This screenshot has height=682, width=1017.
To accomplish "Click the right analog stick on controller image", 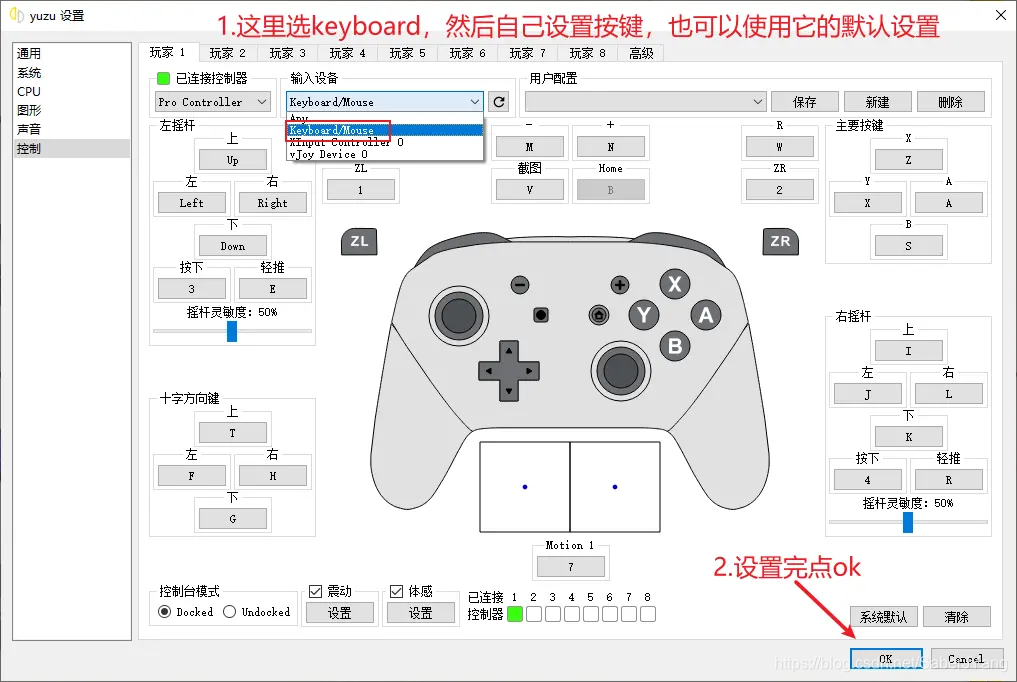I will 621,370.
